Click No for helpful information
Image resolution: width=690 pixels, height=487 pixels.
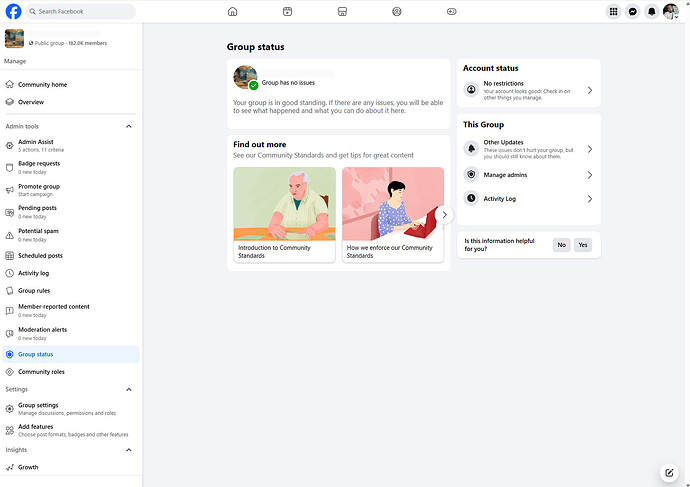[x=561, y=245]
